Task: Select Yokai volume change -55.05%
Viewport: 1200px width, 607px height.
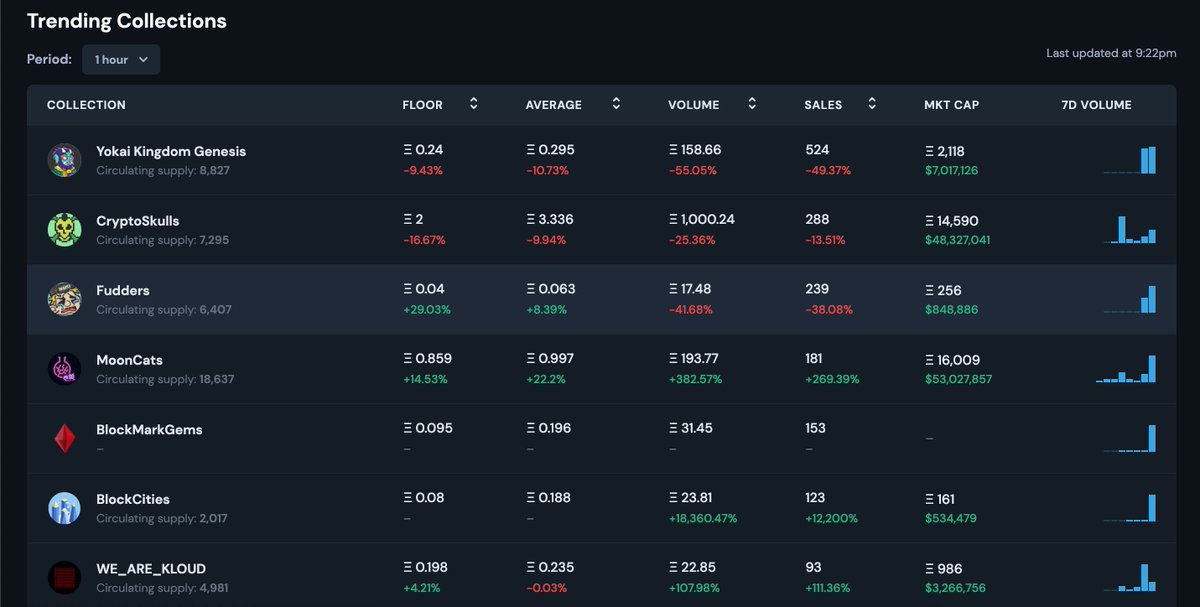Action: (x=692, y=170)
